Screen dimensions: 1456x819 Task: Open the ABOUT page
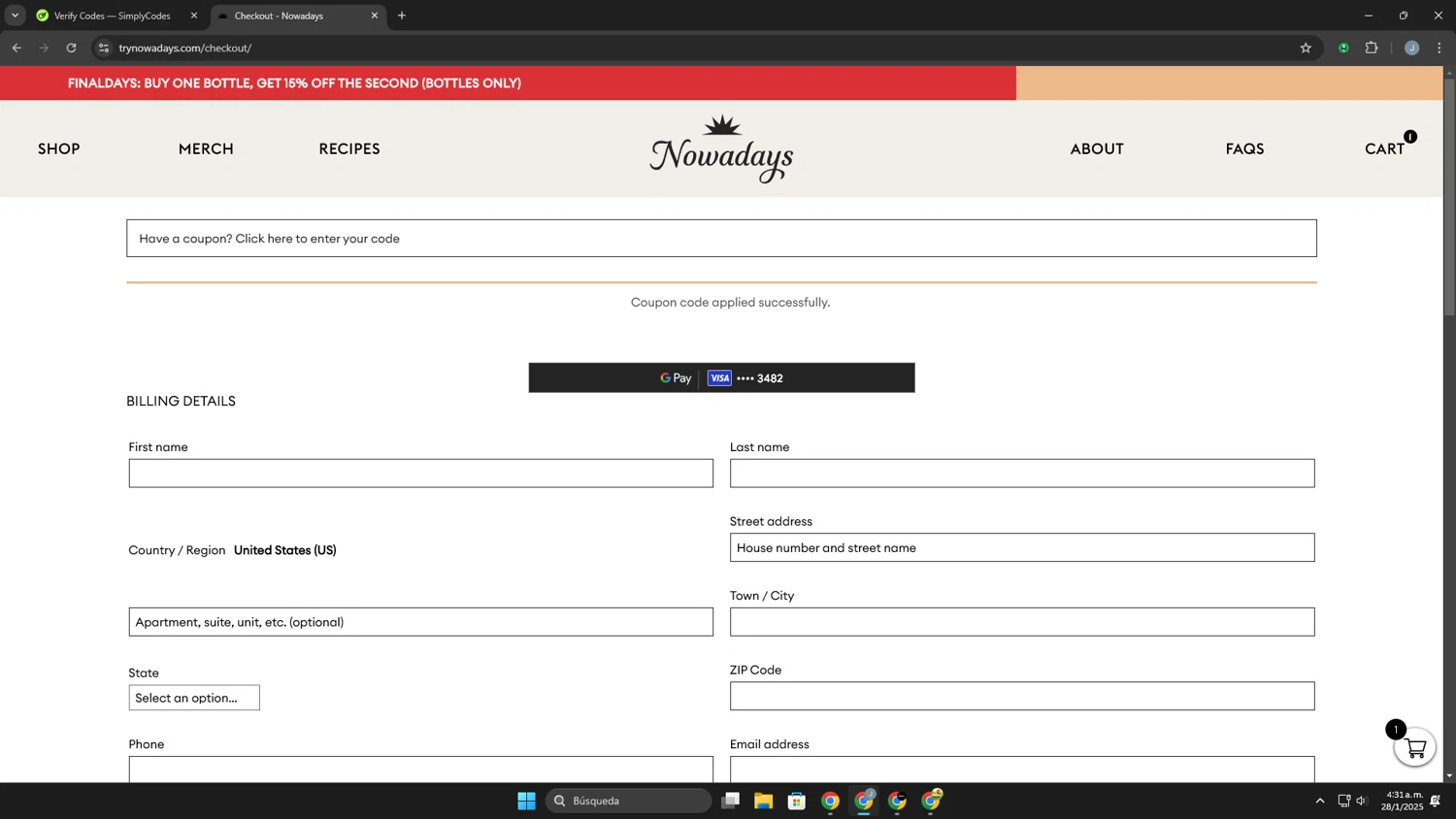click(1097, 148)
